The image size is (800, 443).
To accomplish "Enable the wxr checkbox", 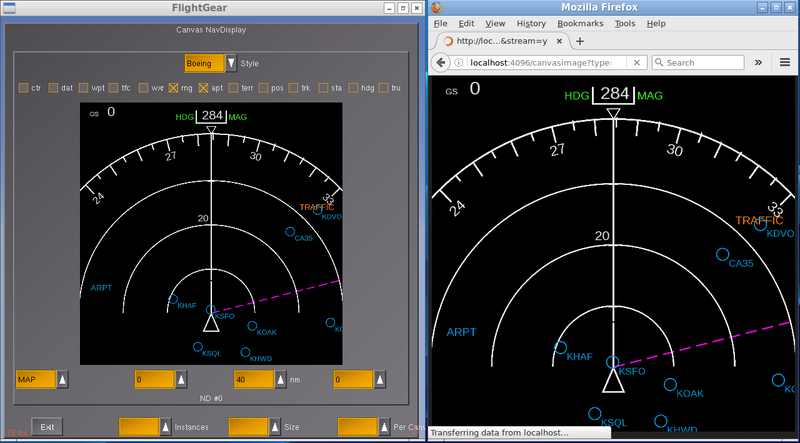I will tap(143, 88).
